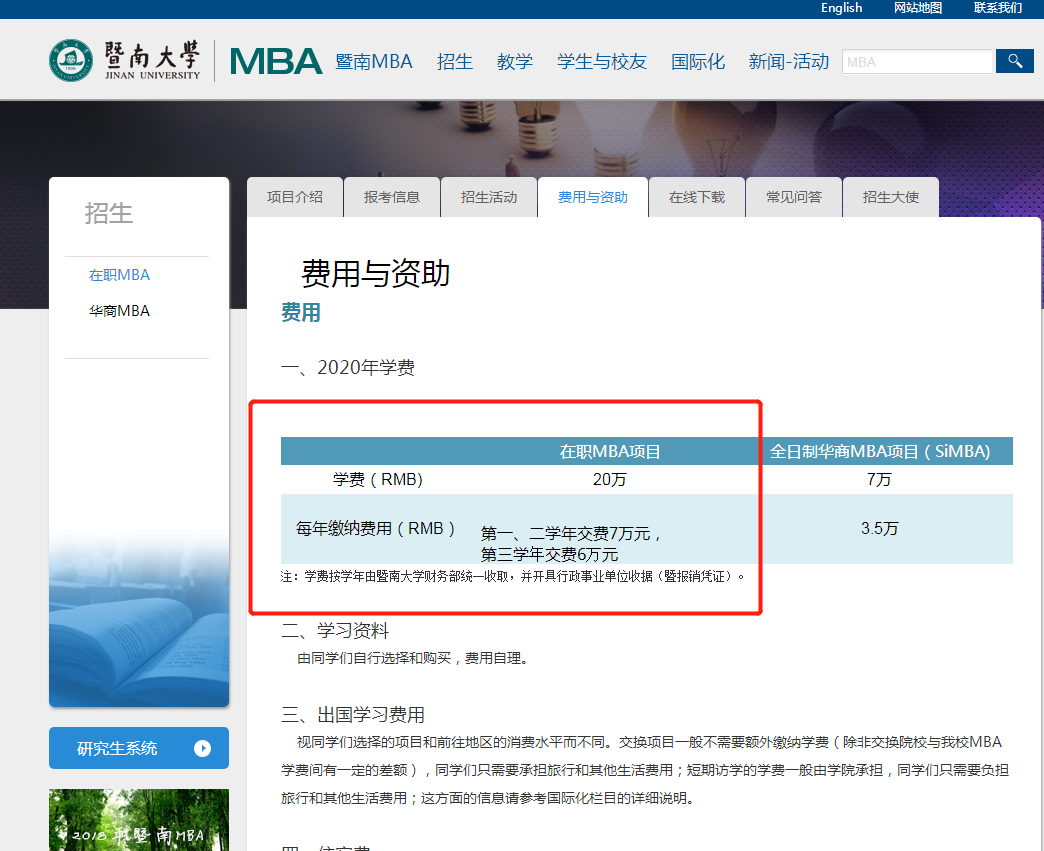Open the 联系我们 link
The width and height of the screenshot is (1044, 851).
(997, 8)
